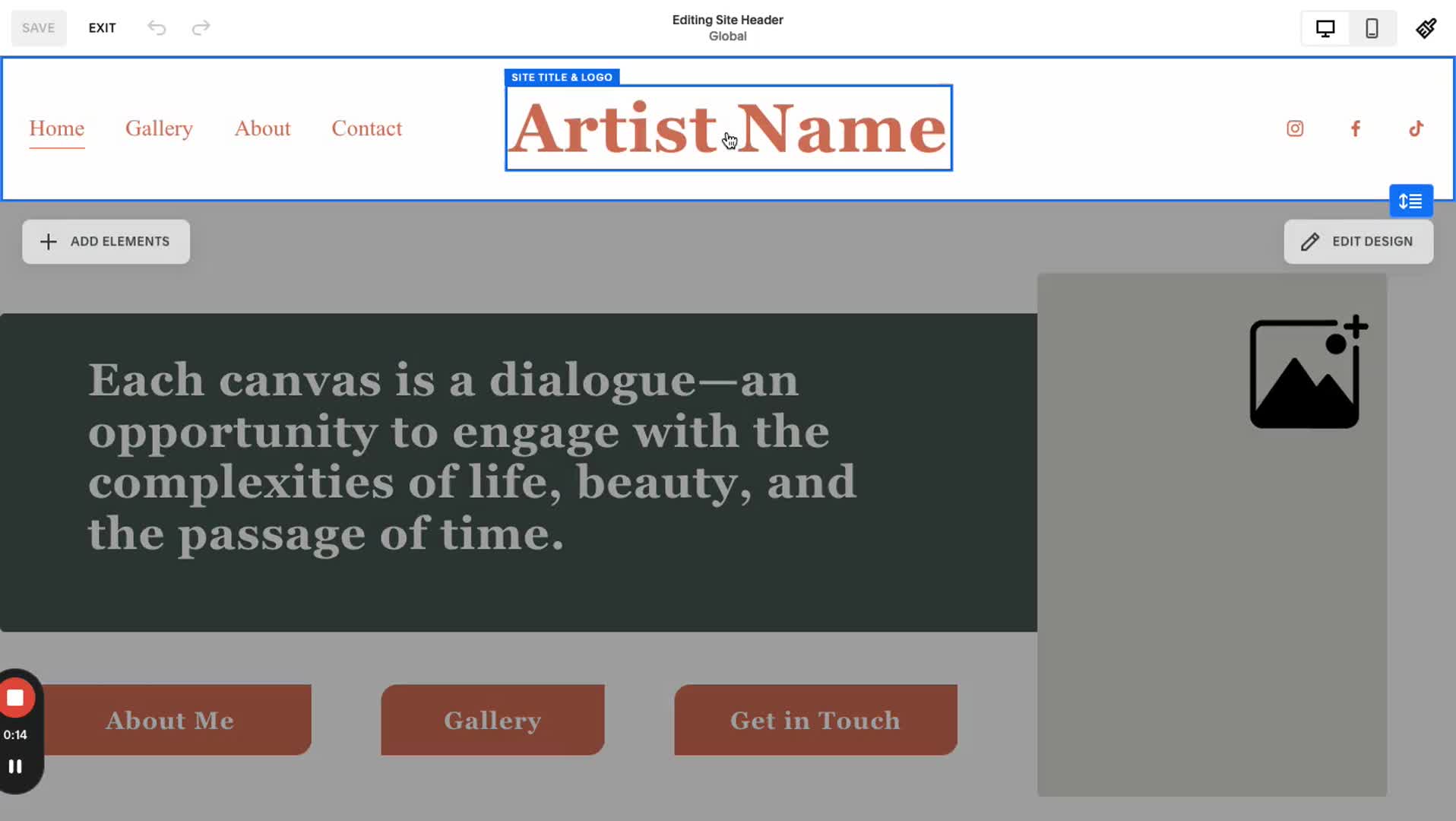
Task: Click the plus icon in Add Elements
Action: point(48,242)
